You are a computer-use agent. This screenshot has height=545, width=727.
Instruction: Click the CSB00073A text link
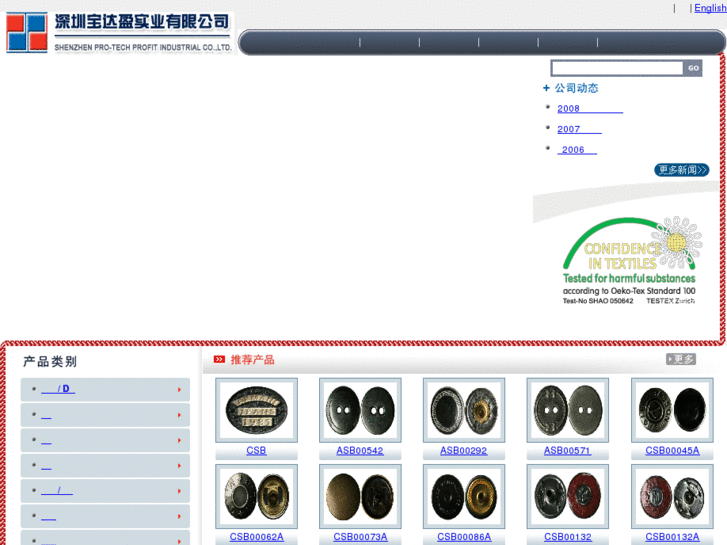(x=360, y=537)
